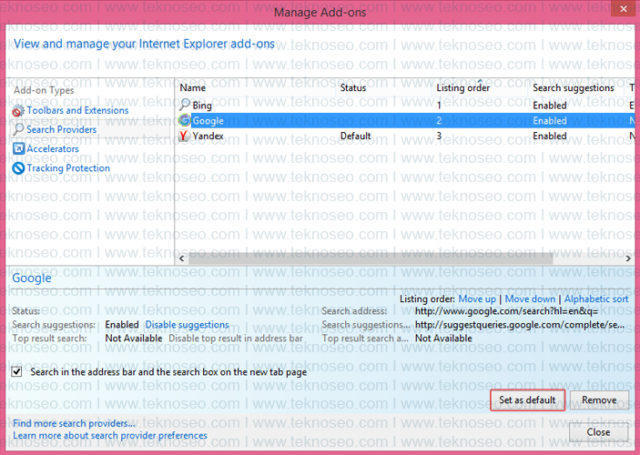640x455 pixels.
Task: Sort list by Status column header
Action: [x=353, y=87]
